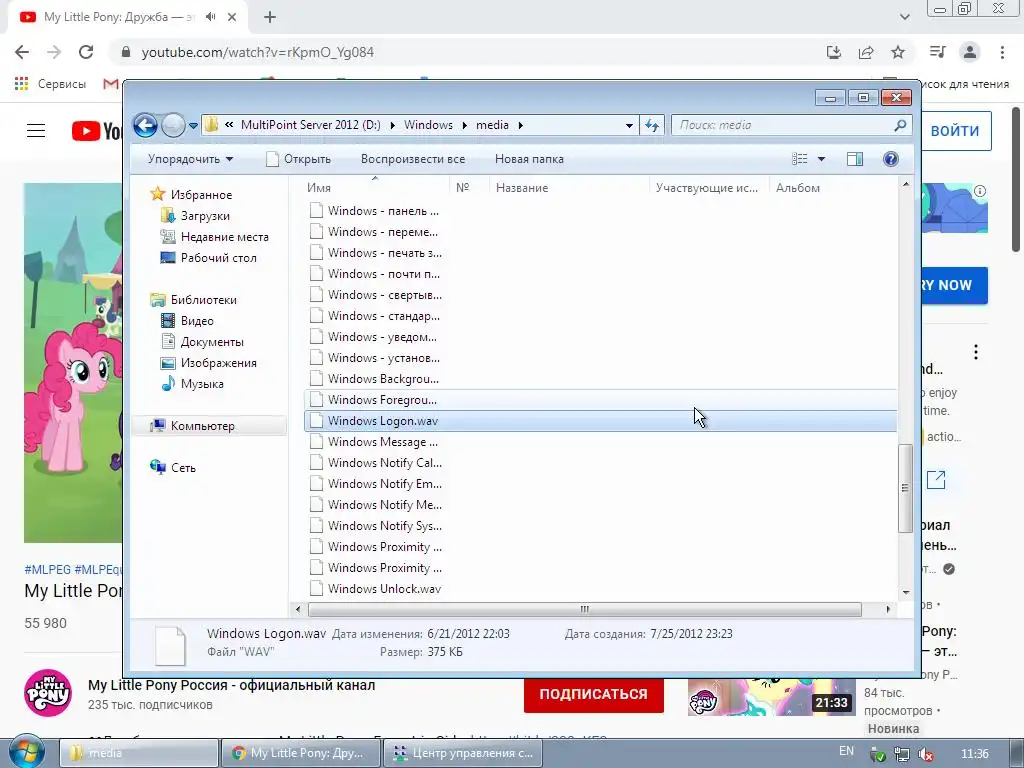
Task: Mute the YouTube tab speaker icon
Action: [x=210, y=17]
